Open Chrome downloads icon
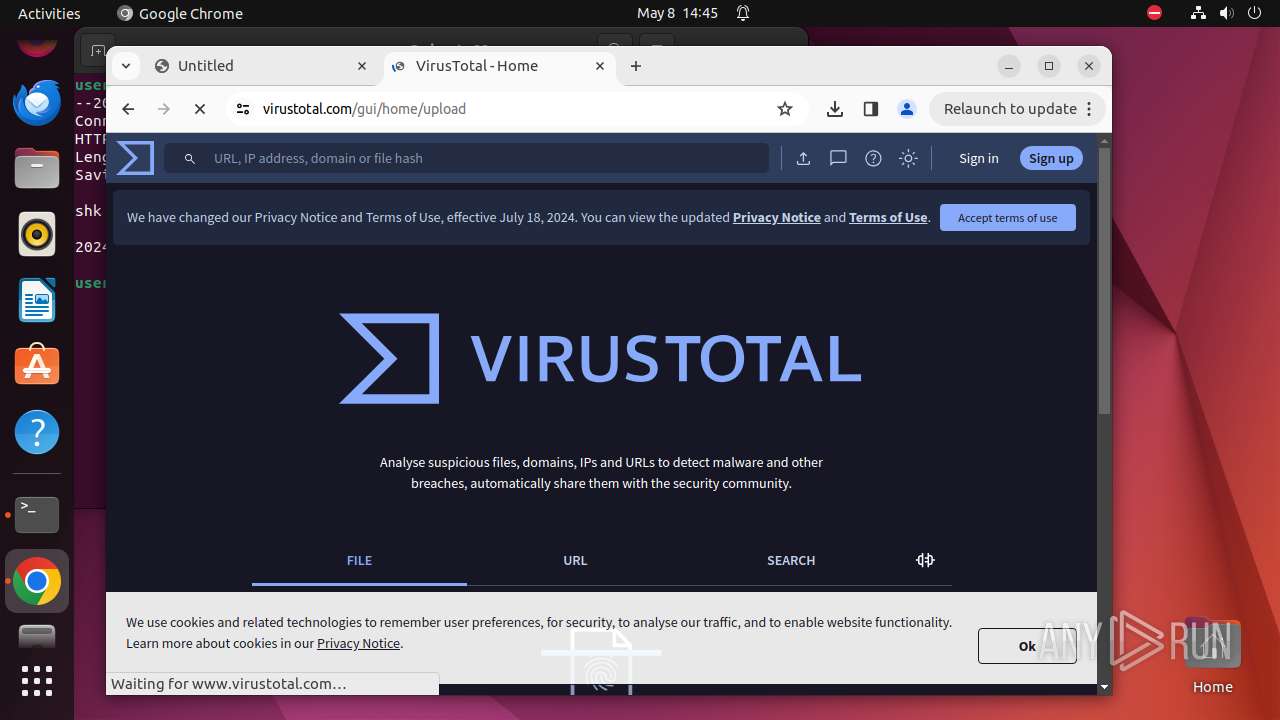Screen dimensions: 1280x720 coord(835,109)
